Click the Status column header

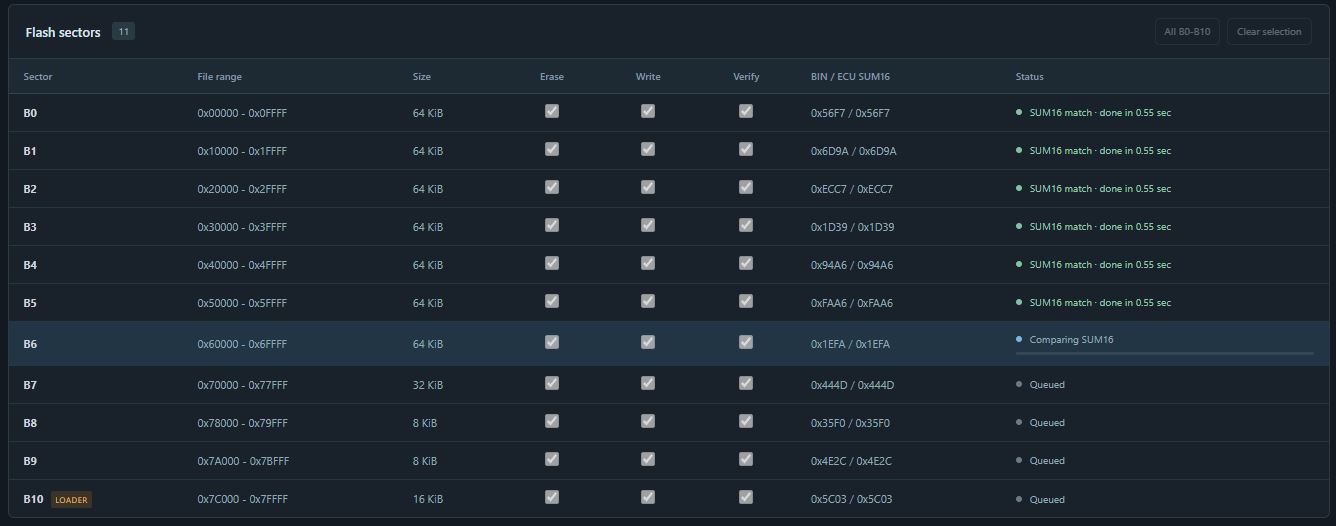(x=1030, y=77)
